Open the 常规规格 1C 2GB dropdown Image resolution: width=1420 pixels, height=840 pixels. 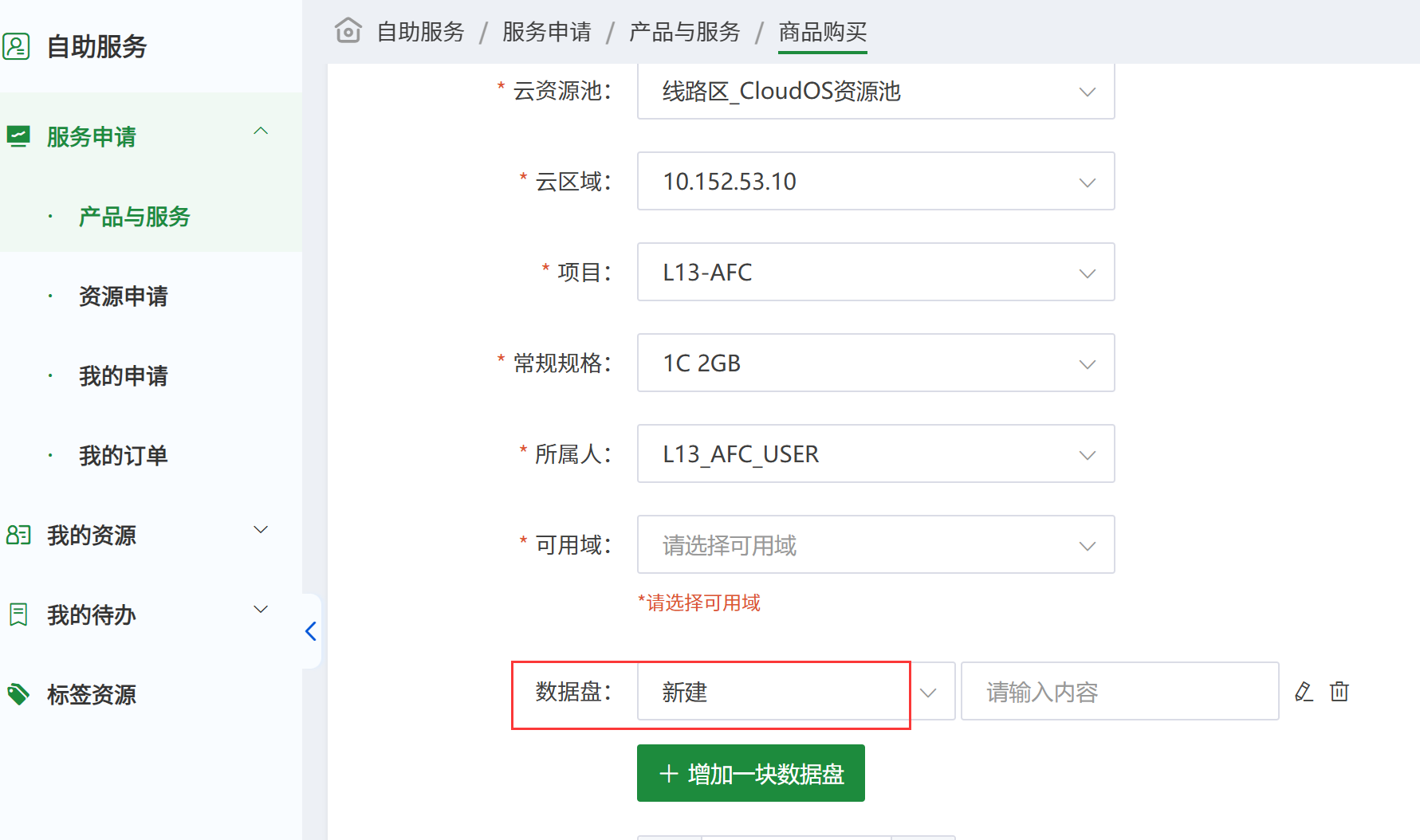(x=875, y=363)
